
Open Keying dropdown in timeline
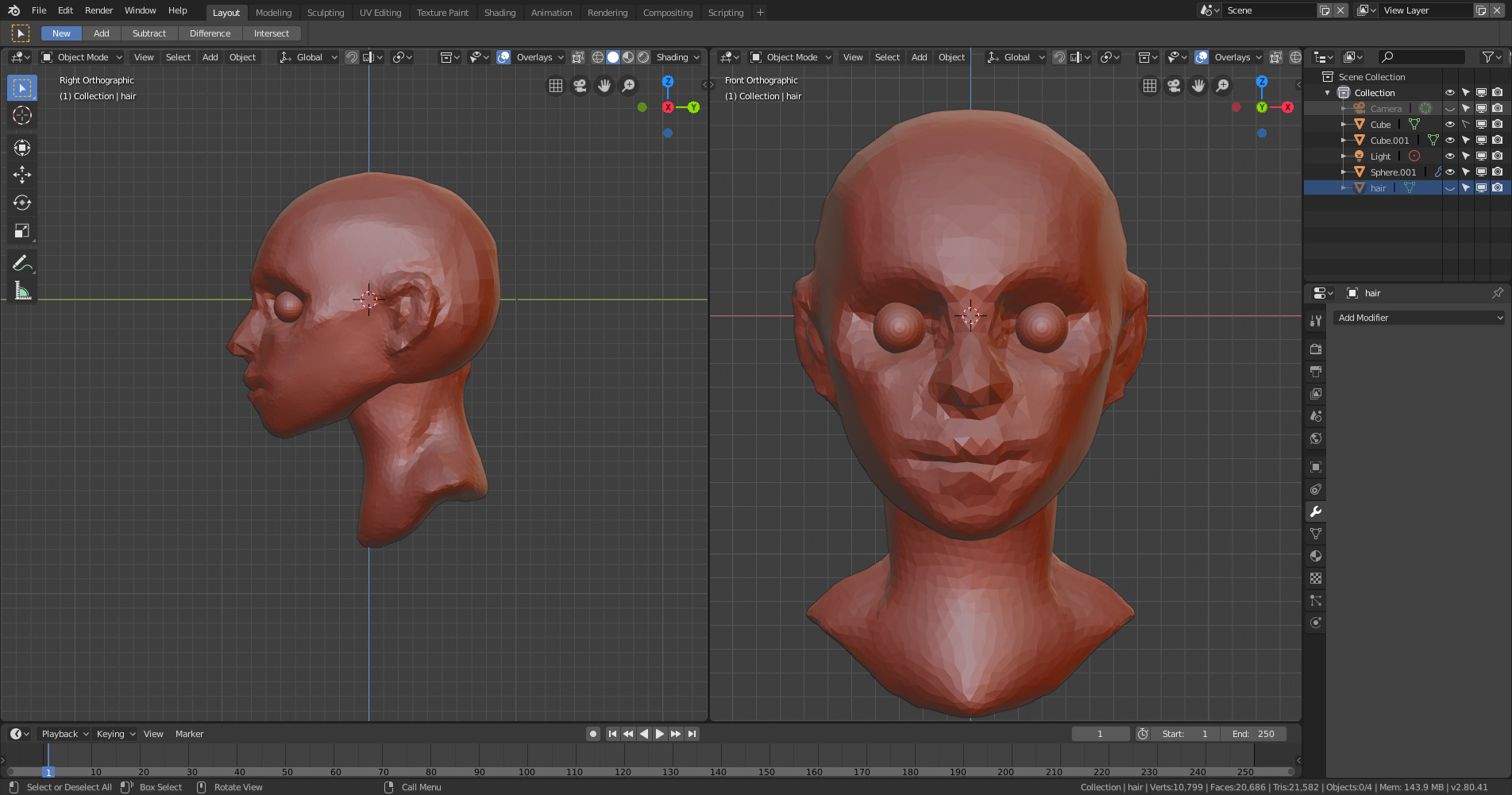(115, 734)
